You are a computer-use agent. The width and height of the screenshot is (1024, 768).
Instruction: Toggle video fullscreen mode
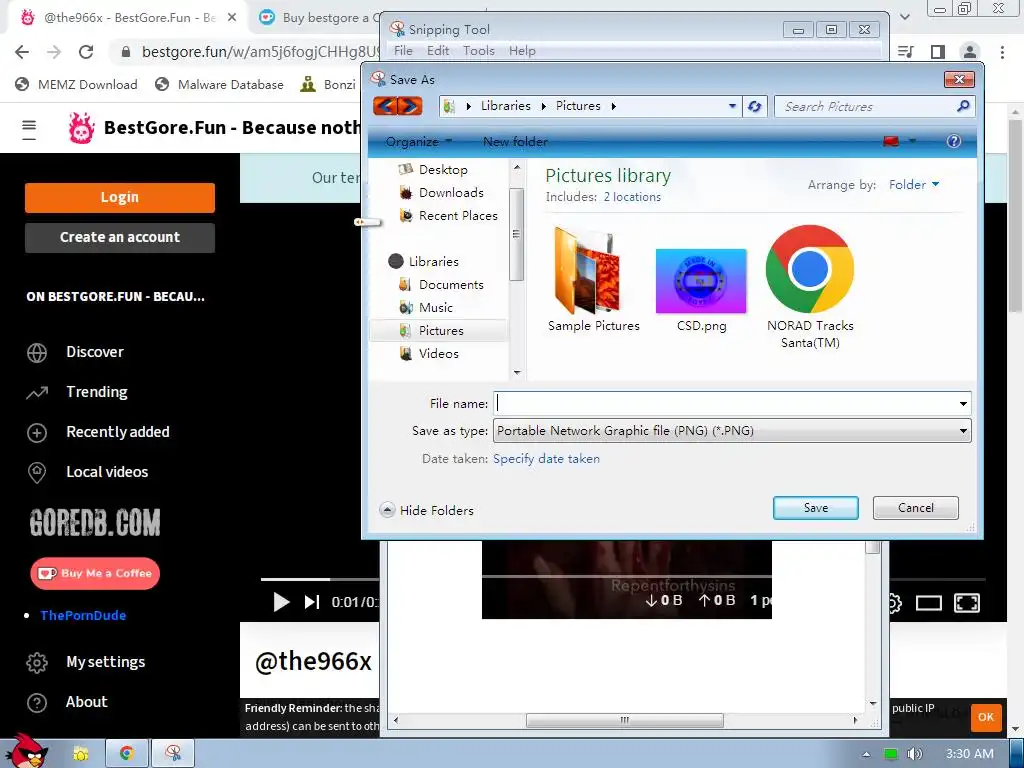coord(967,603)
